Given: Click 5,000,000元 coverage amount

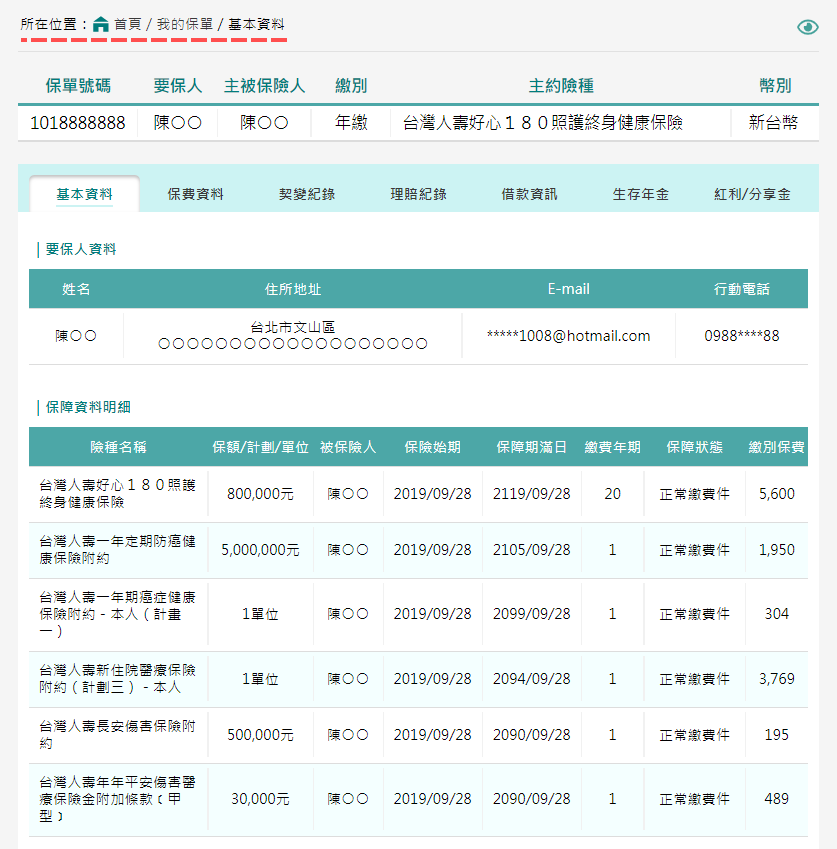Looking at the screenshot, I should (260, 550).
